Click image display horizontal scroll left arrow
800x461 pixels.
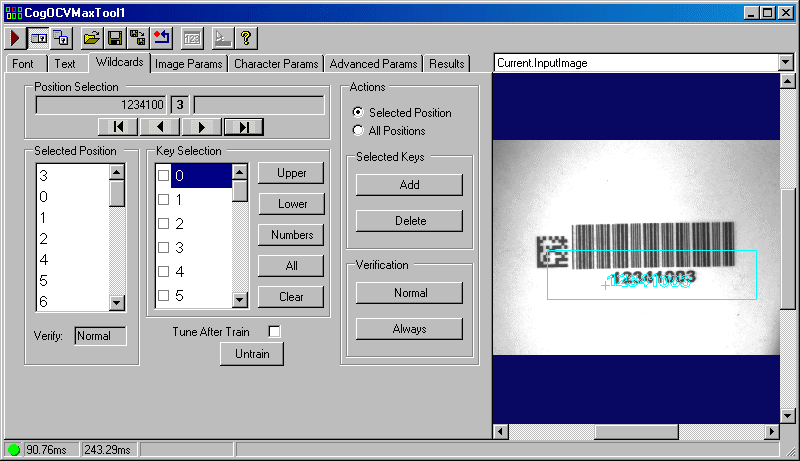click(501, 432)
